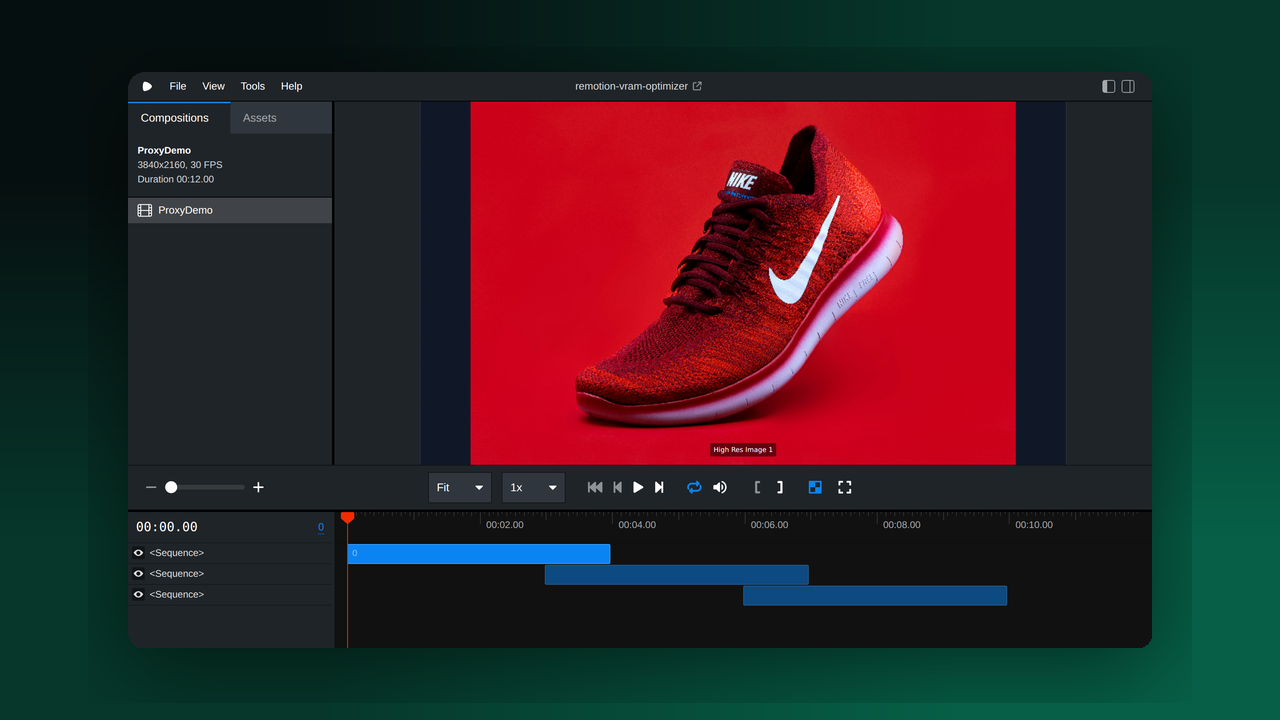Select the ProxyDemo composition row
This screenshot has height=720, width=1280.
(x=230, y=210)
